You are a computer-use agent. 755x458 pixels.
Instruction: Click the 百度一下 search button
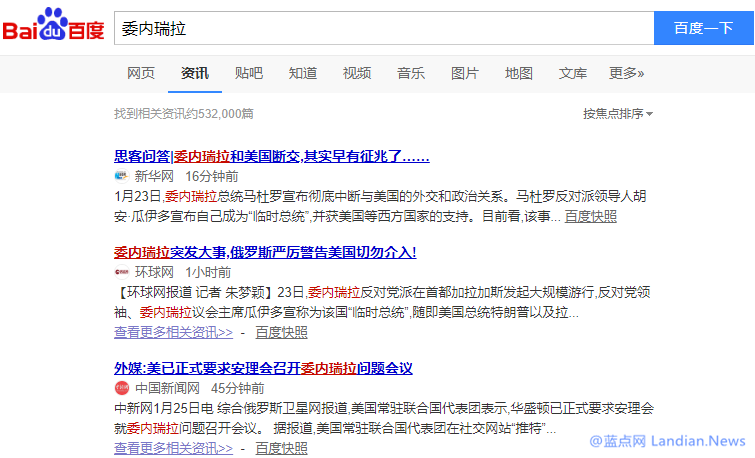pos(703,28)
